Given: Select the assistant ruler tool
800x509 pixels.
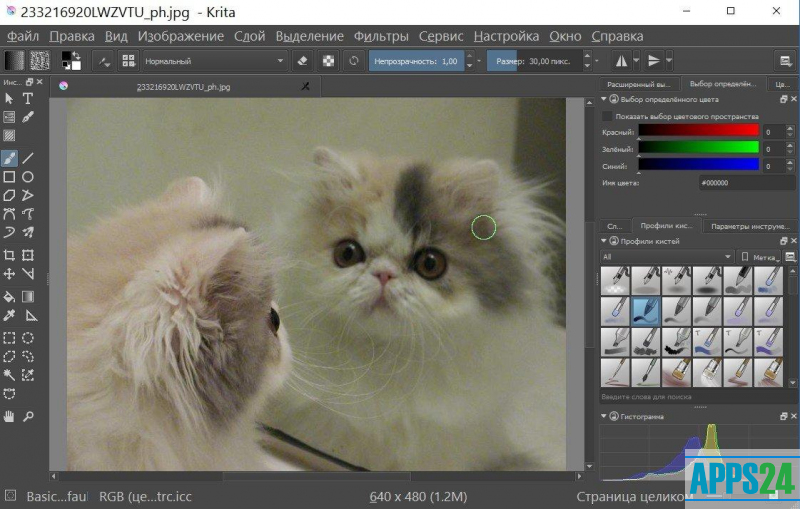Looking at the screenshot, I should click(x=31, y=316).
